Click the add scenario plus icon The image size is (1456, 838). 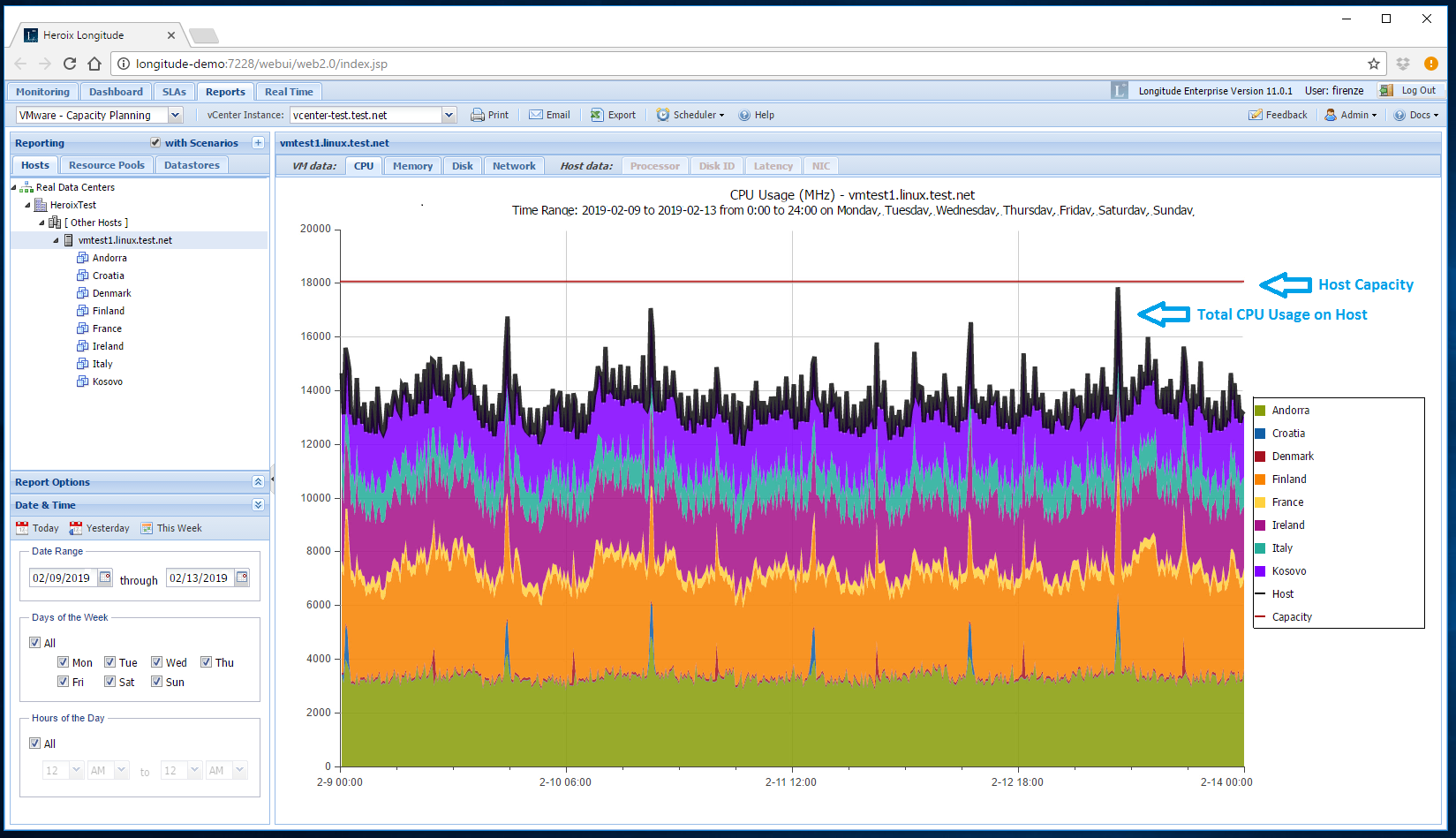pyautogui.click(x=258, y=143)
